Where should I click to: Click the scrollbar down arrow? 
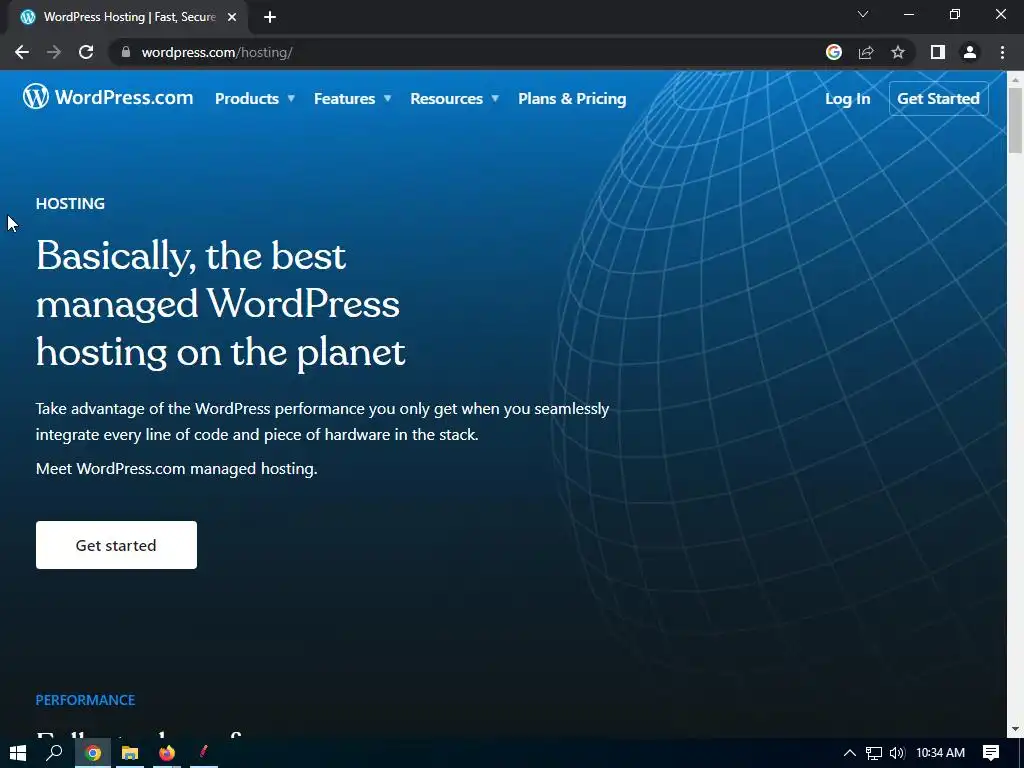click(x=1015, y=729)
